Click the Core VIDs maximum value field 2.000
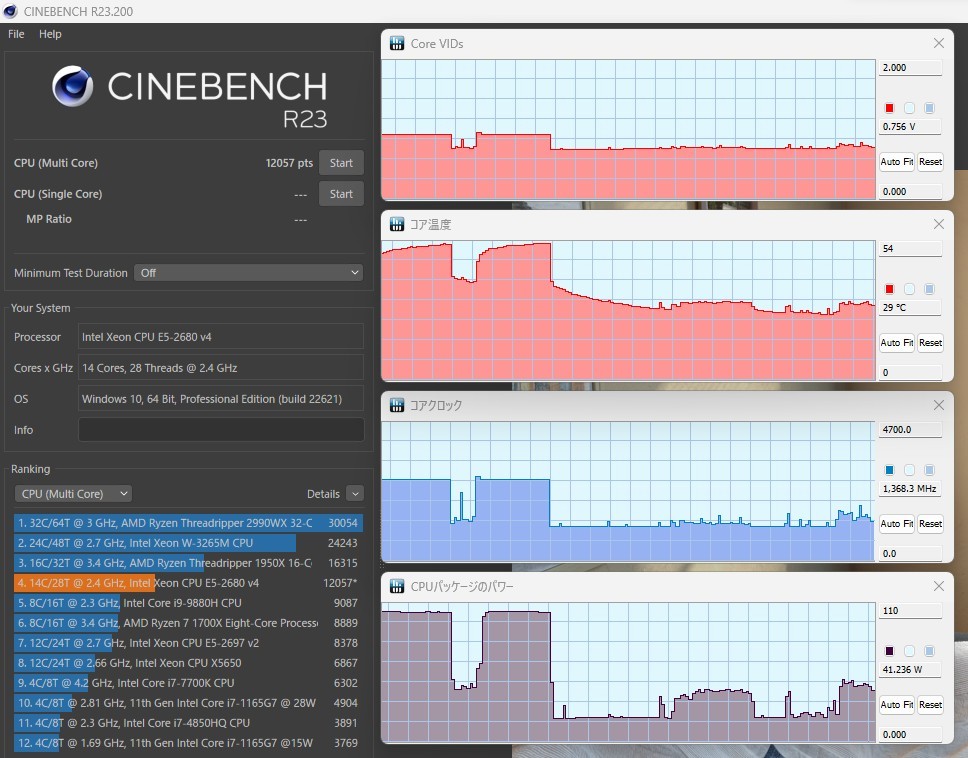 point(910,68)
